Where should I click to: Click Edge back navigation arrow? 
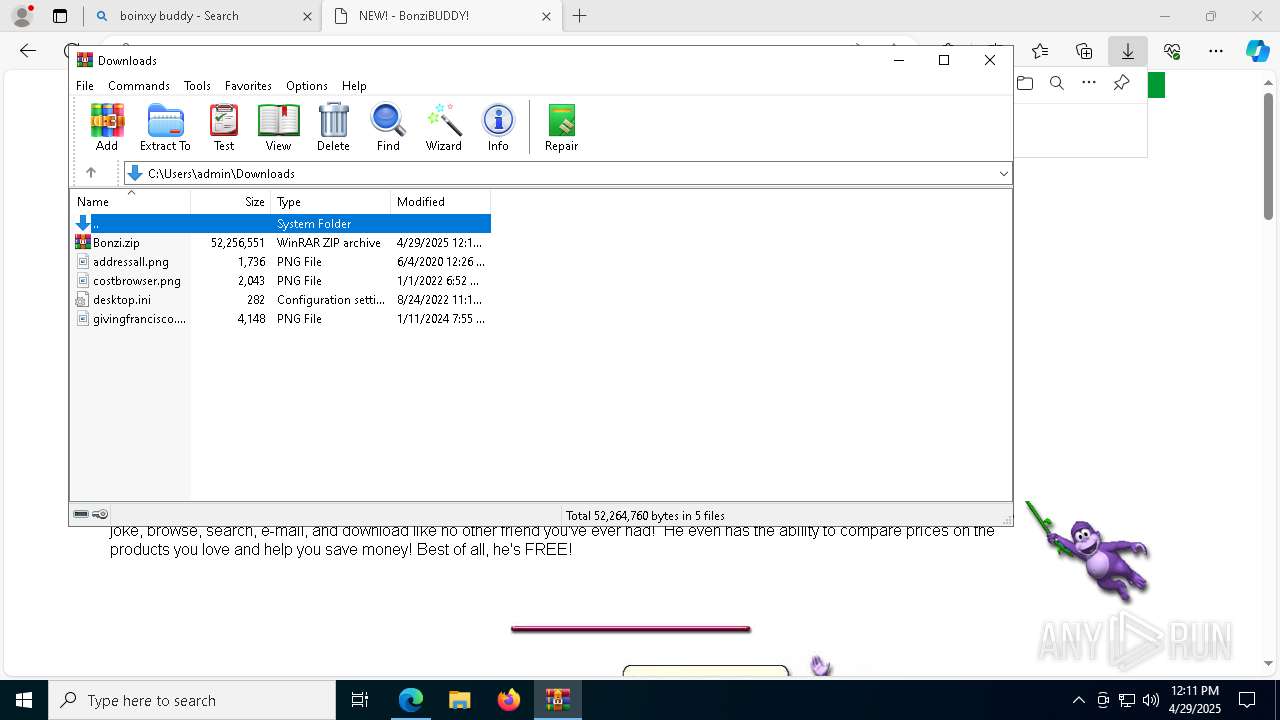pyautogui.click(x=28, y=51)
